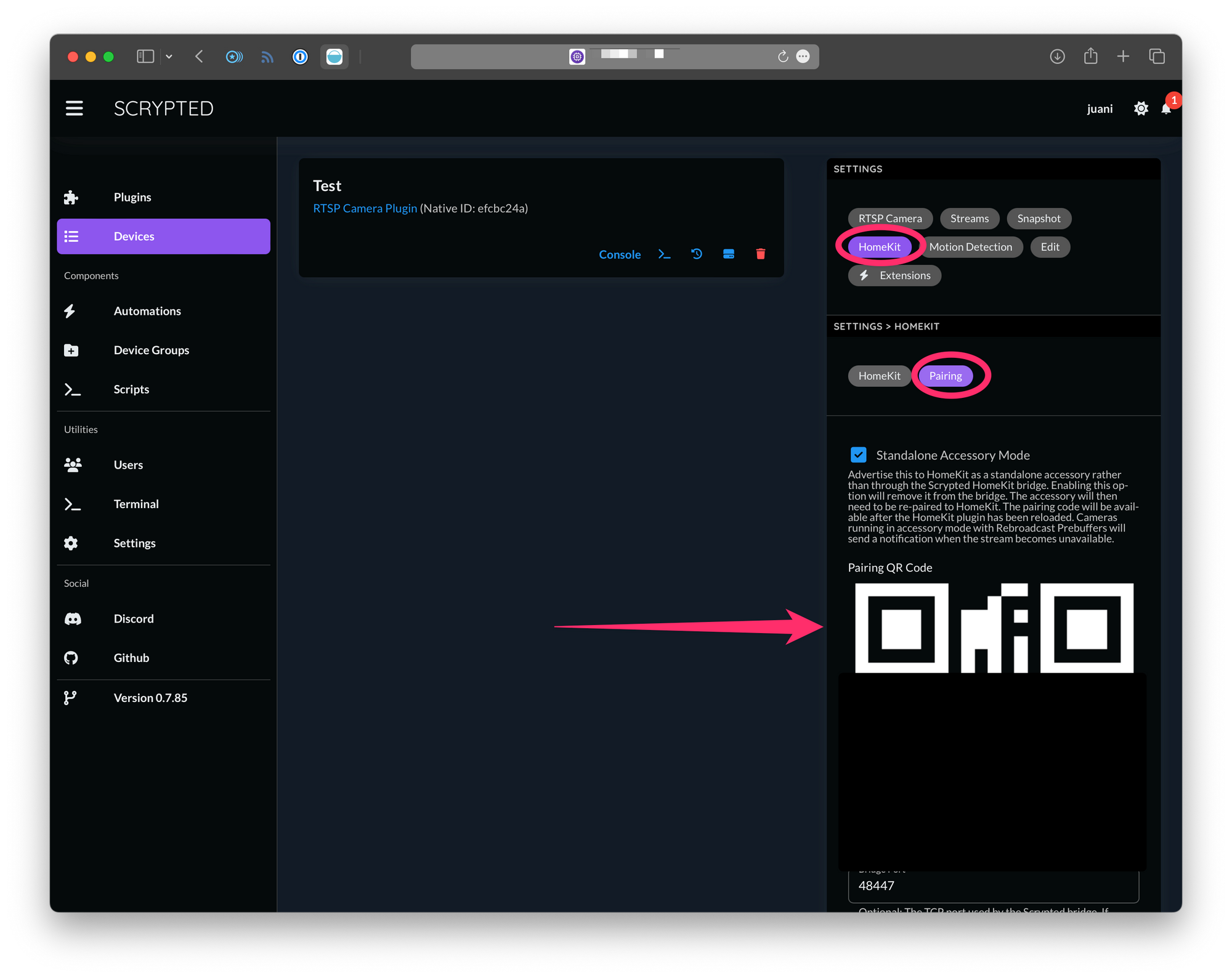Toggle the Safari sidebar button
The height and width of the screenshot is (978, 1232).
pyautogui.click(x=145, y=57)
